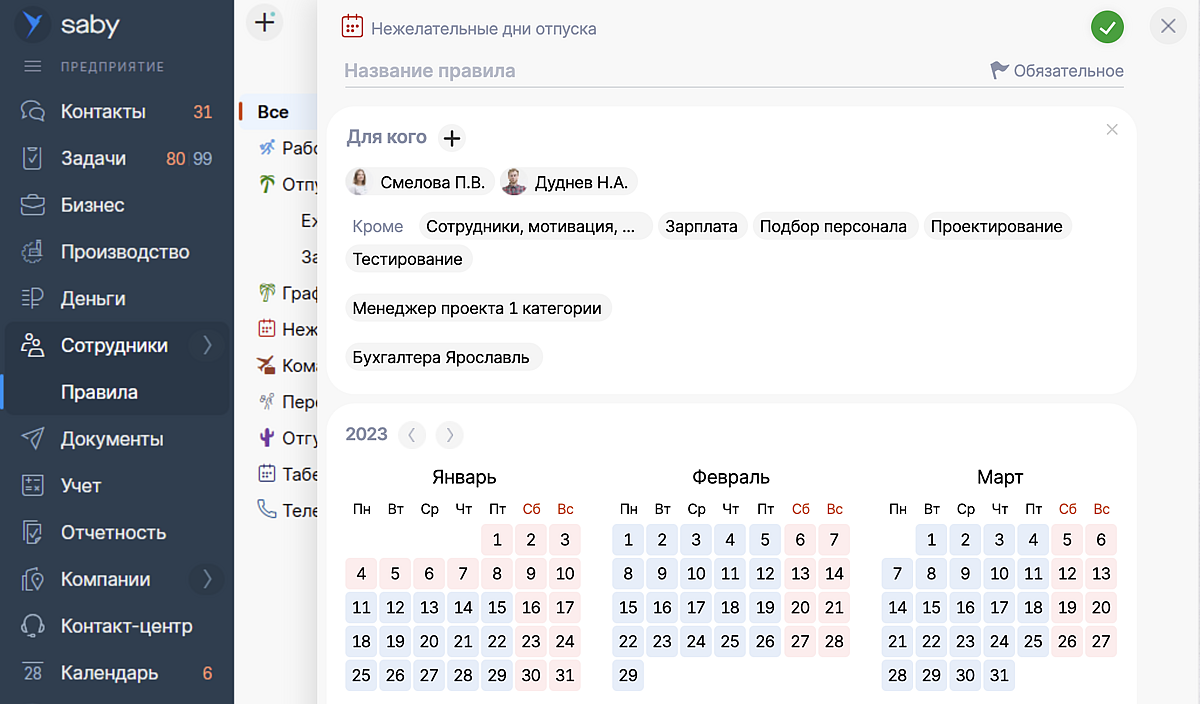The width and height of the screenshot is (1200, 704).
Task: Click the plus icon next to Для кого
Action: (x=452, y=138)
